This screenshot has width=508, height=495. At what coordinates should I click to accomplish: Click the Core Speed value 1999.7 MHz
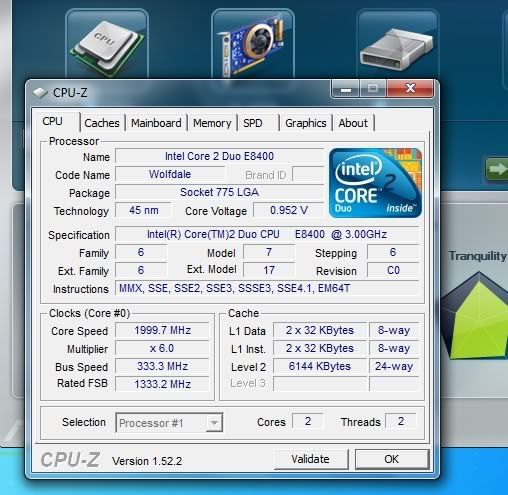(162, 330)
